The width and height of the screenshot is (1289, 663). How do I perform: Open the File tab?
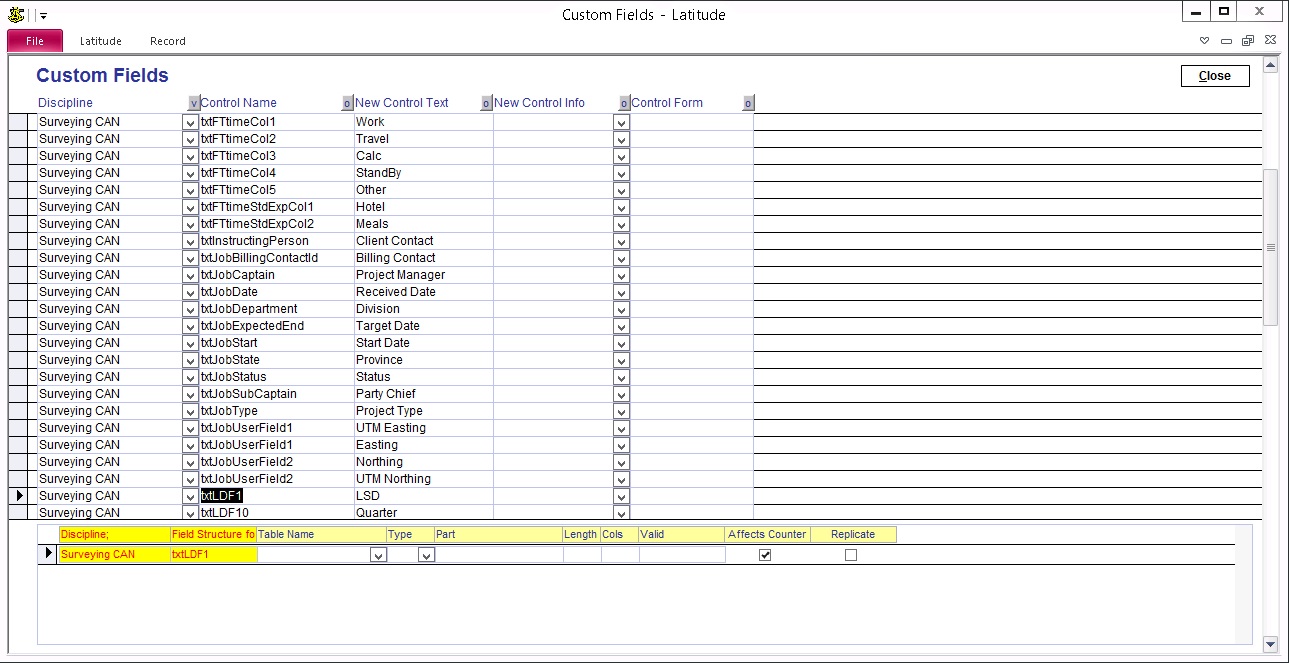point(35,41)
